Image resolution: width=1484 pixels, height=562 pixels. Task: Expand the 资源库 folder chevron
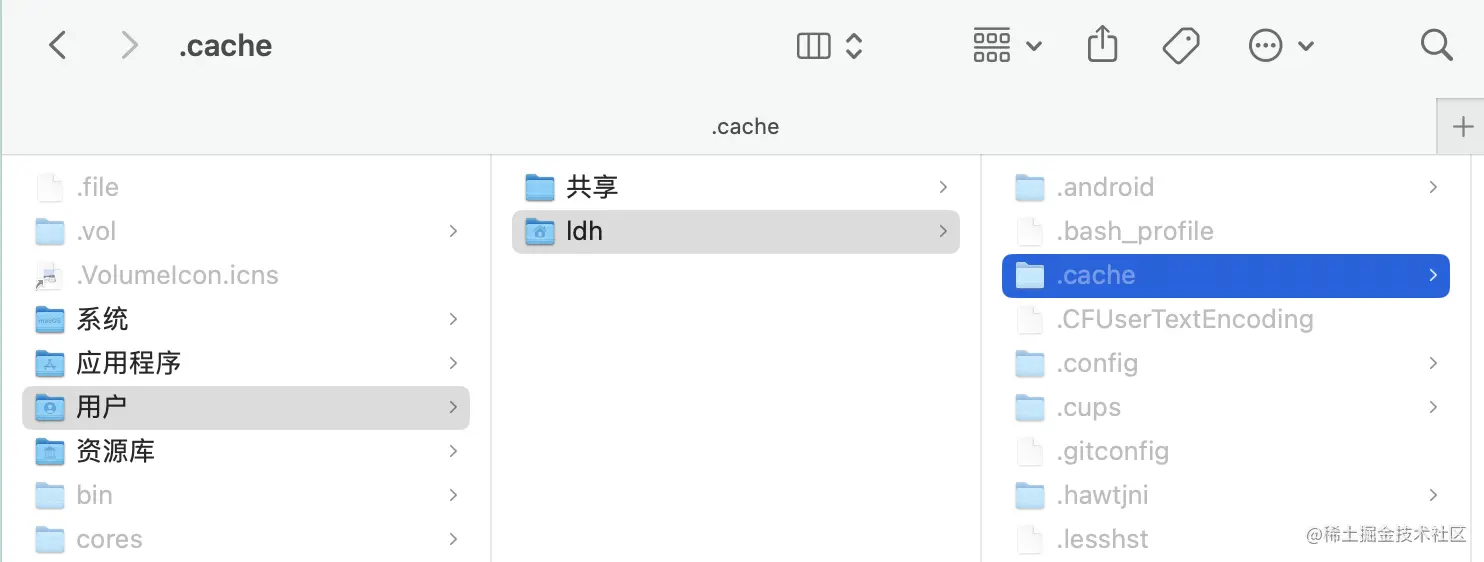click(453, 451)
